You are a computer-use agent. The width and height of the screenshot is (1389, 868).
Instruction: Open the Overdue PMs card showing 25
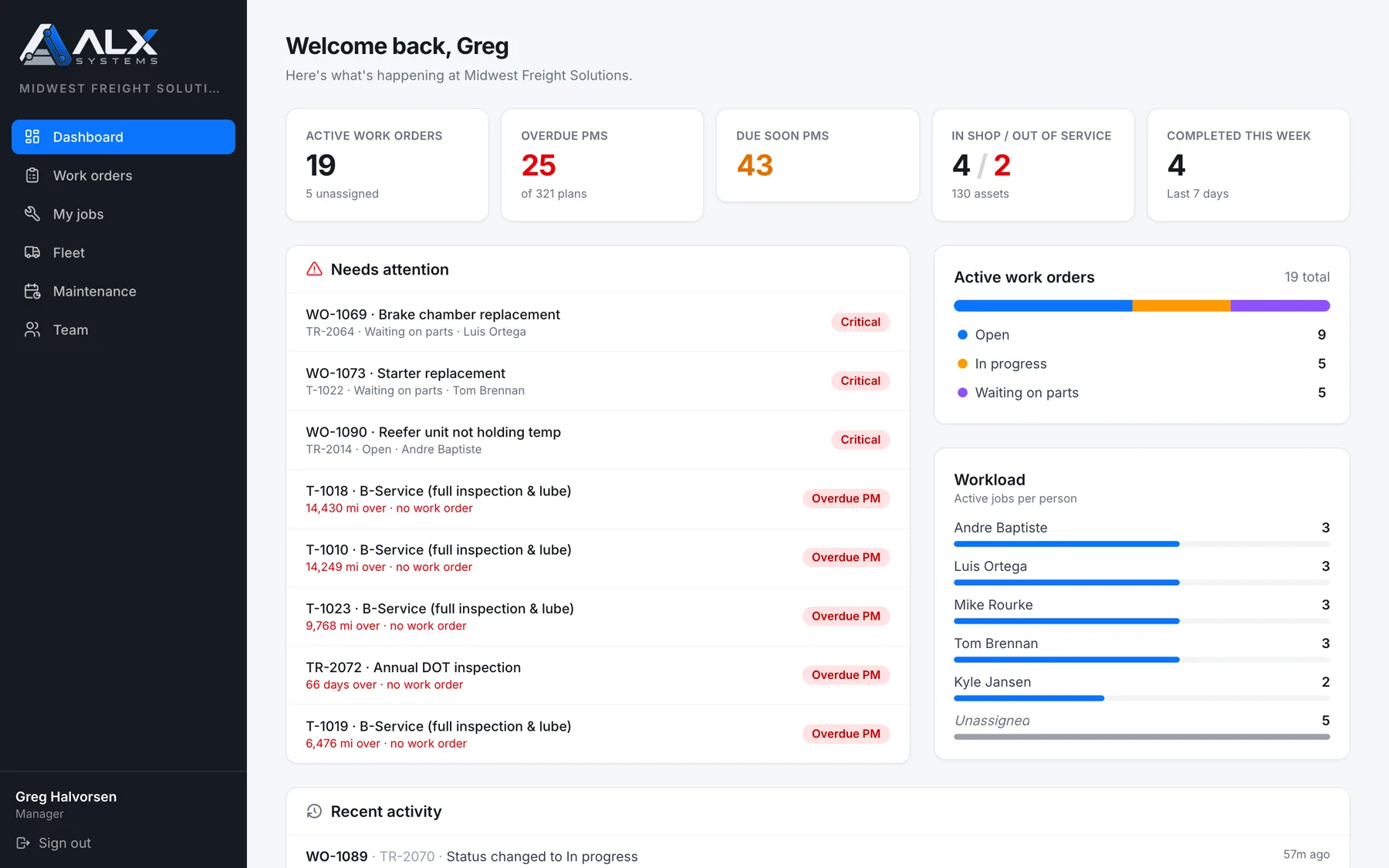click(602, 165)
